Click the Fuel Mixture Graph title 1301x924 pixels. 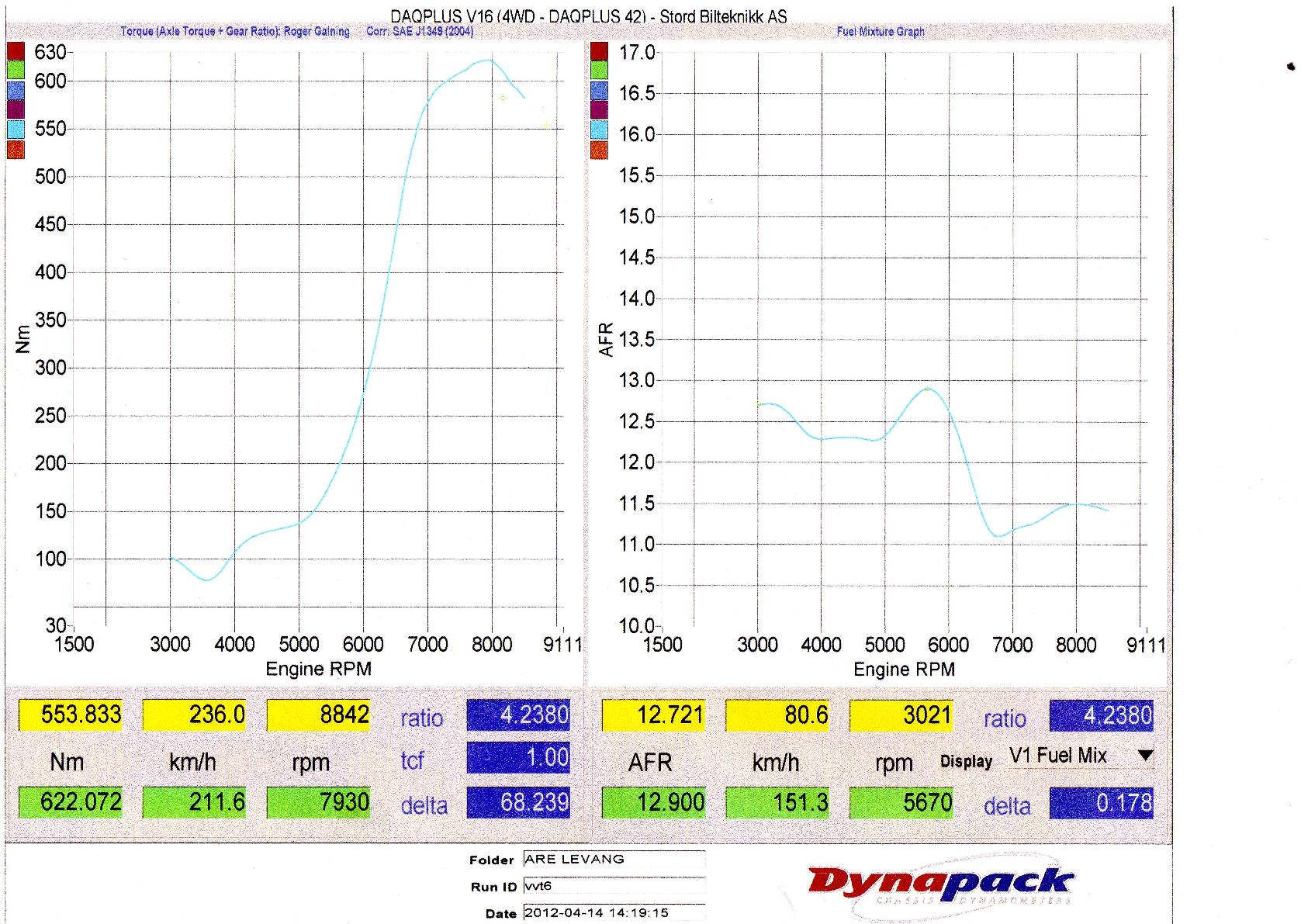[x=880, y=32]
